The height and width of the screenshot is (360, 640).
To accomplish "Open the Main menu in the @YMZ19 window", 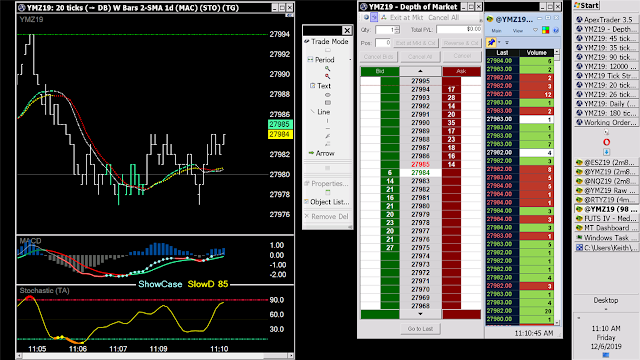I will point(496,31).
